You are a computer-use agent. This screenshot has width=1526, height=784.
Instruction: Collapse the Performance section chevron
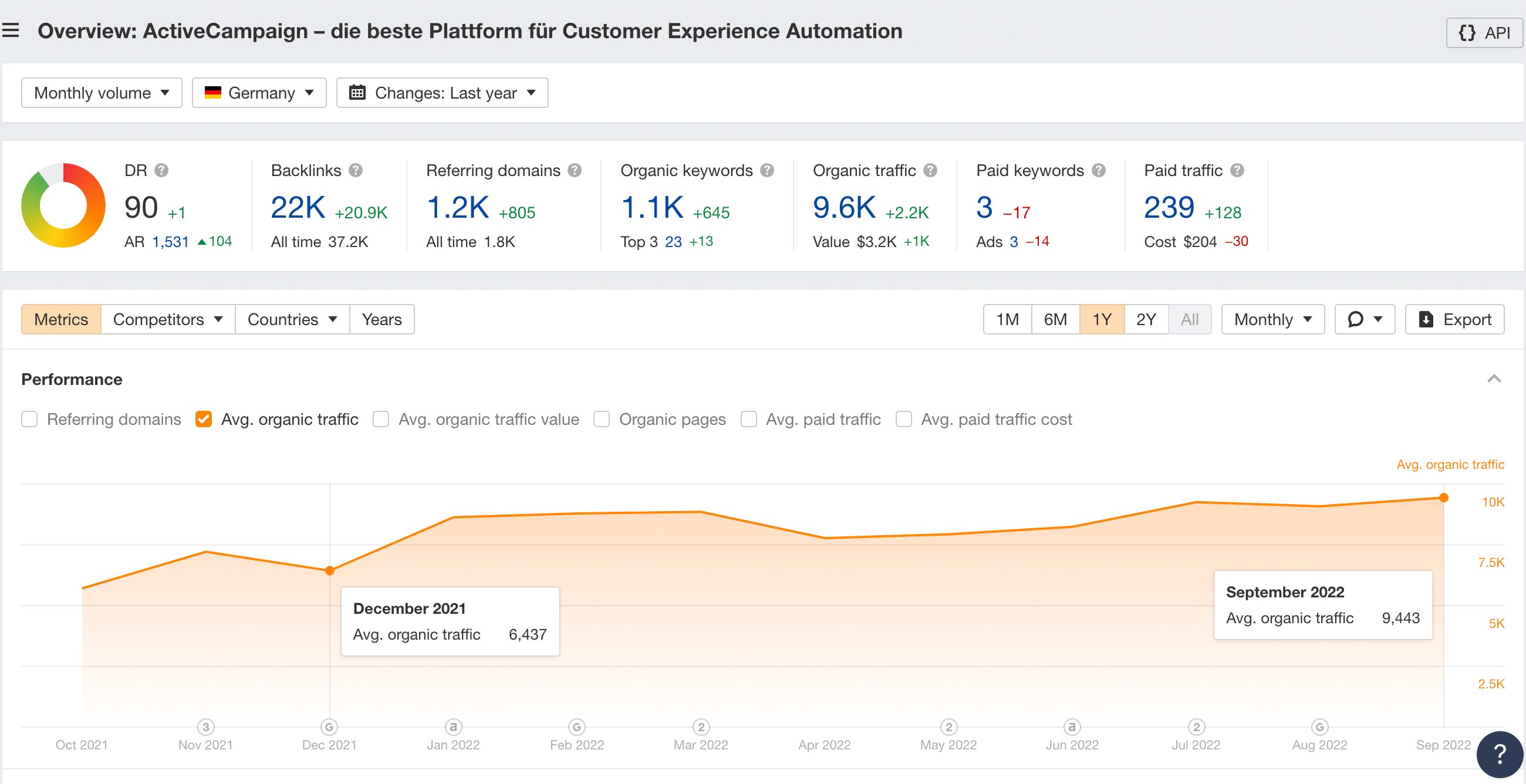(1493, 379)
